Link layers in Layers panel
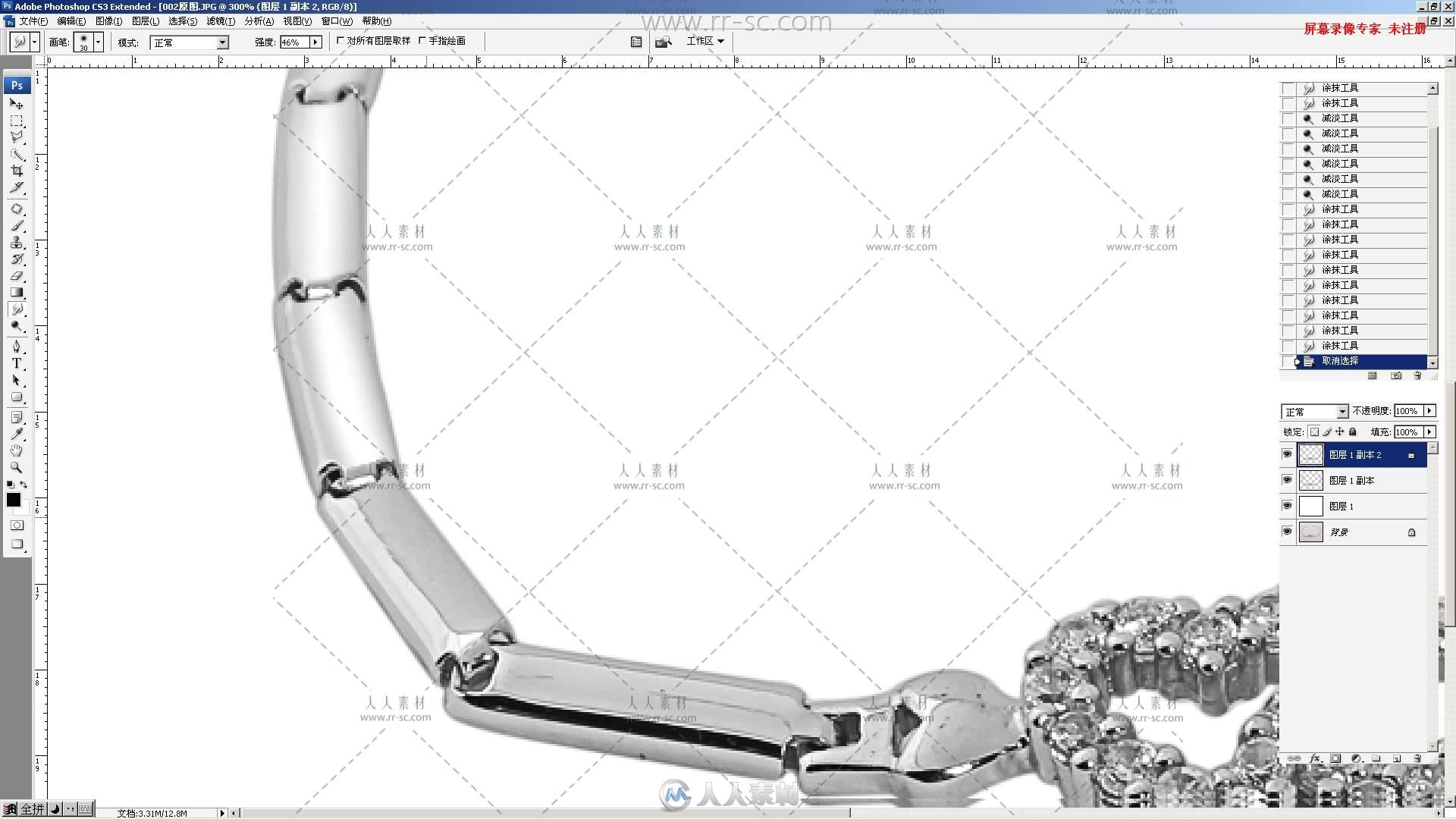The height and width of the screenshot is (819, 1456). 1294,758
